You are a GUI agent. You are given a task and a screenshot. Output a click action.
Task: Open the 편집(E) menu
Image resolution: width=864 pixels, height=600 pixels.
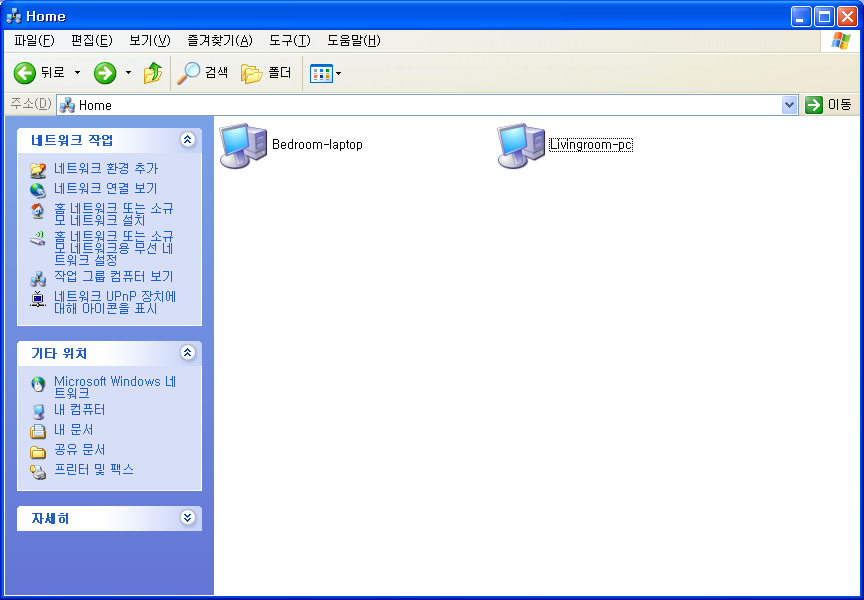pyautogui.click(x=91, y=41)
